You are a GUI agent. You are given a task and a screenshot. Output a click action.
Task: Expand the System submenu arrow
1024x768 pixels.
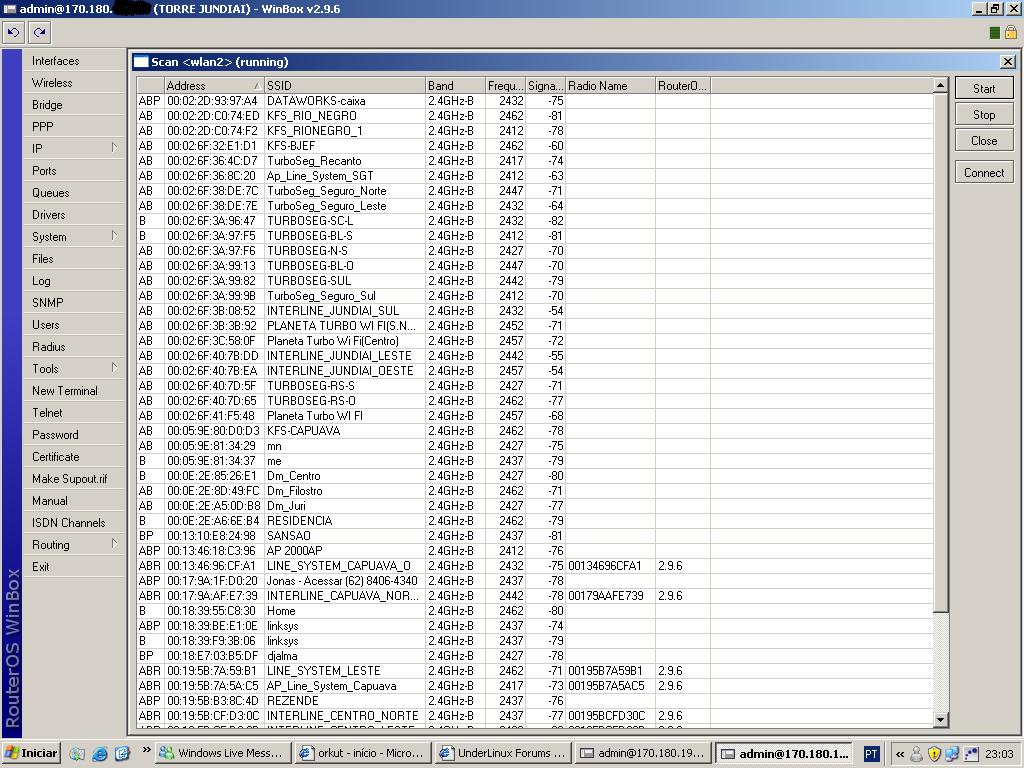pyautogui.click(x=114, y=236)
